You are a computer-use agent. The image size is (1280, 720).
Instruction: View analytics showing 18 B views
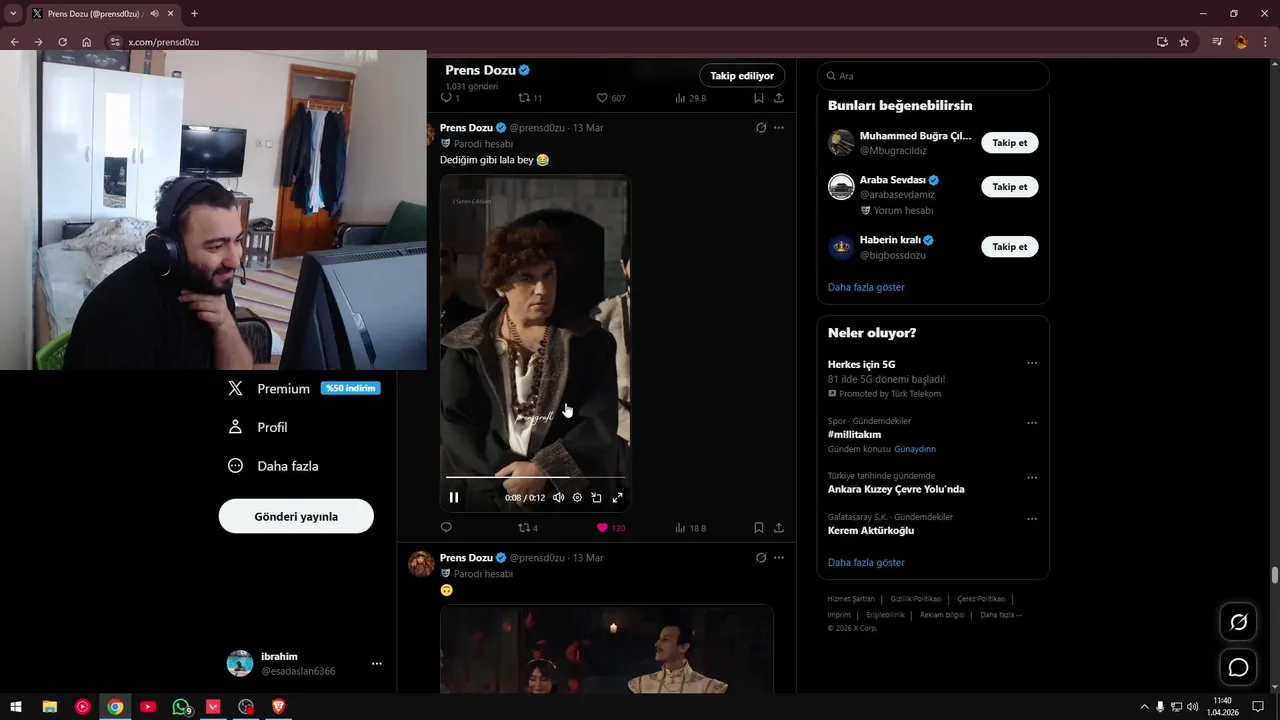tap(691, 528)
